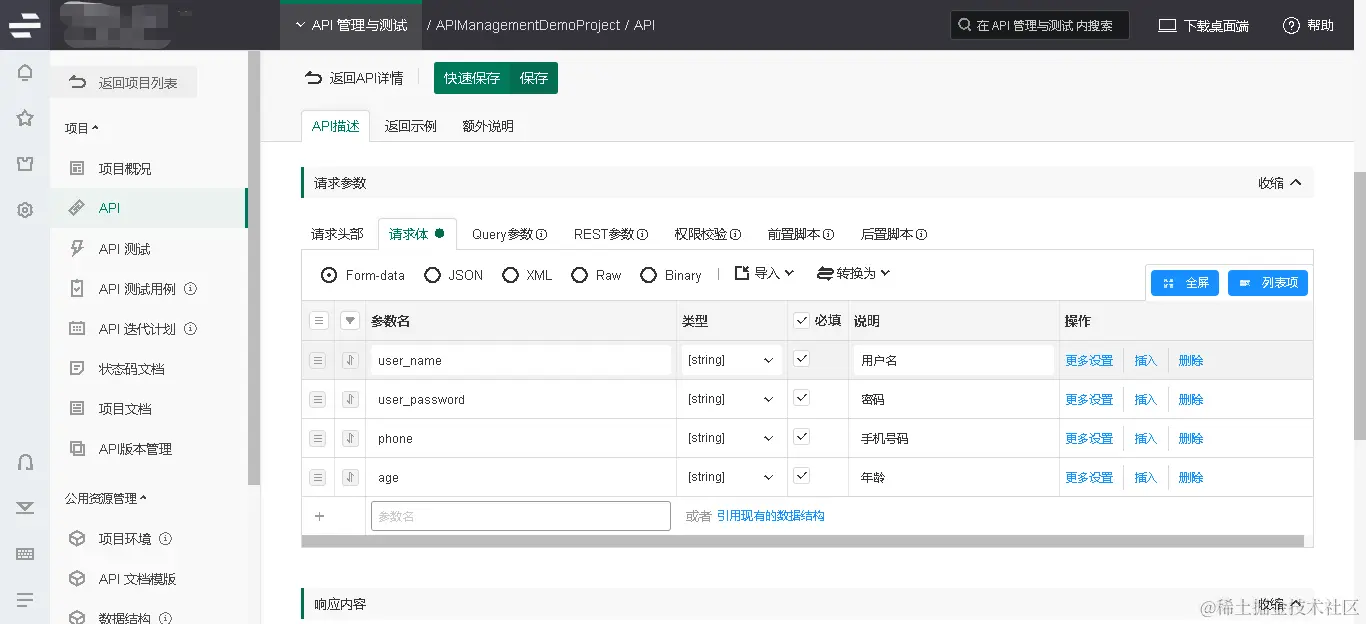Click 更多设置 for age row
Screen dimensions: 1366x624
(1089, 477)
